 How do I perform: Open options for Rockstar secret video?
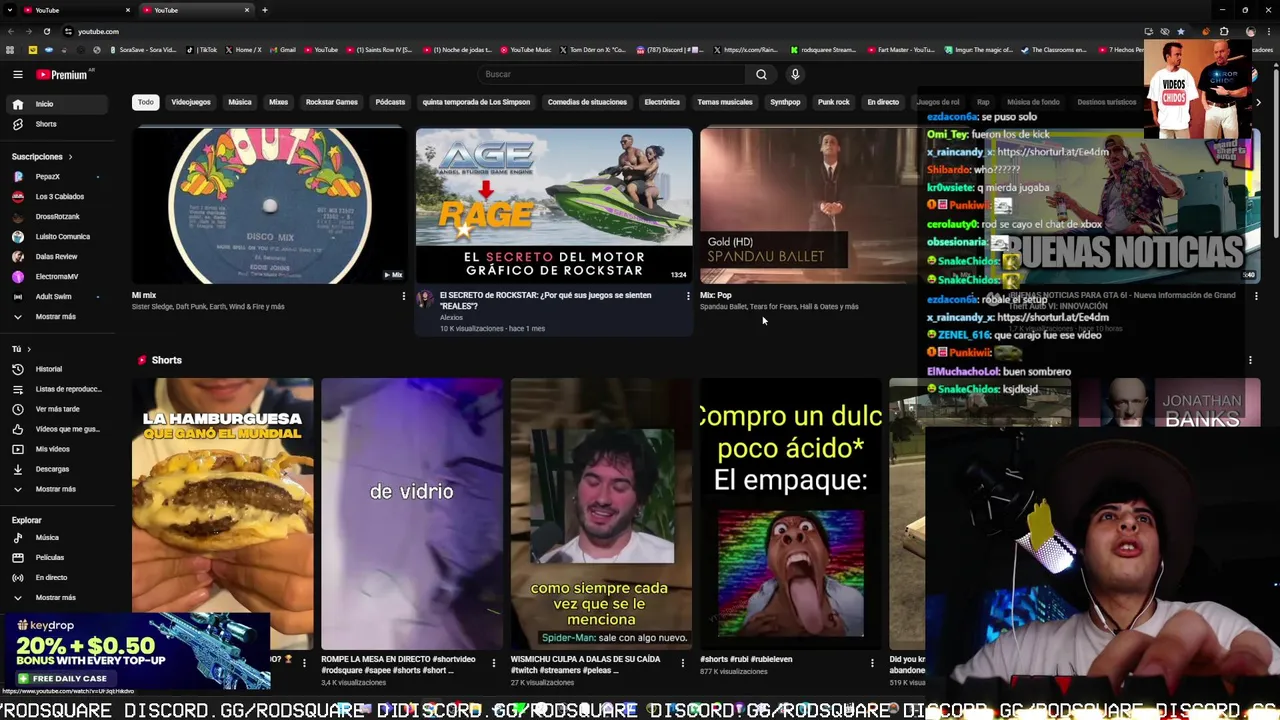click(x=687, y=296)
